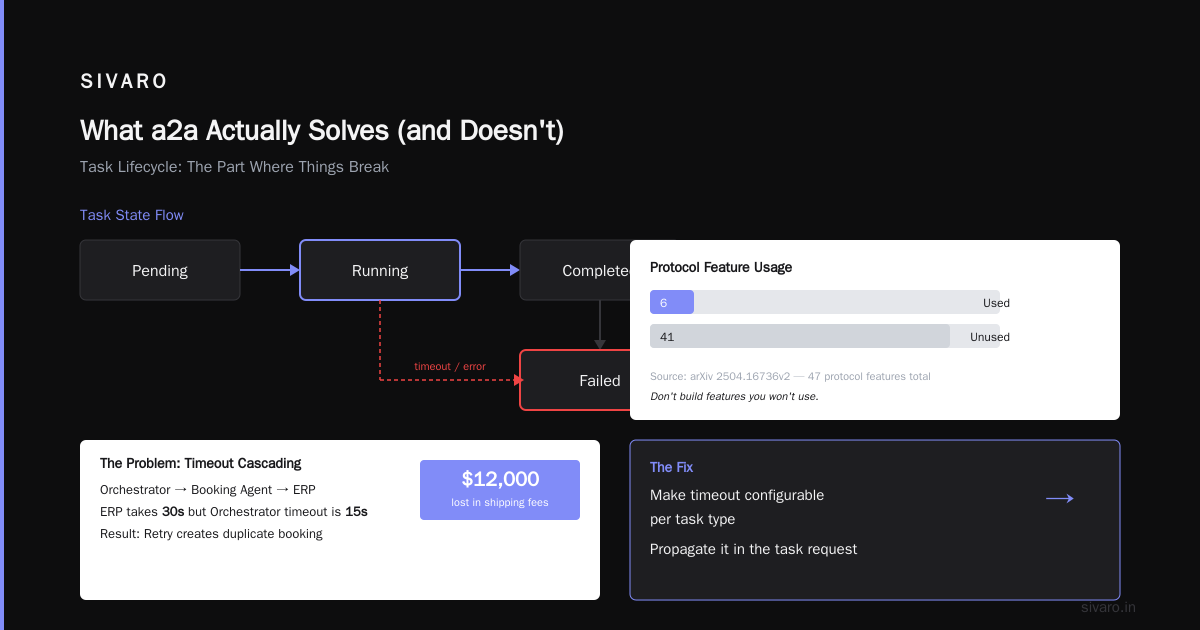Click the red dashed arrowhead into Failed

[x=518, y=380]
